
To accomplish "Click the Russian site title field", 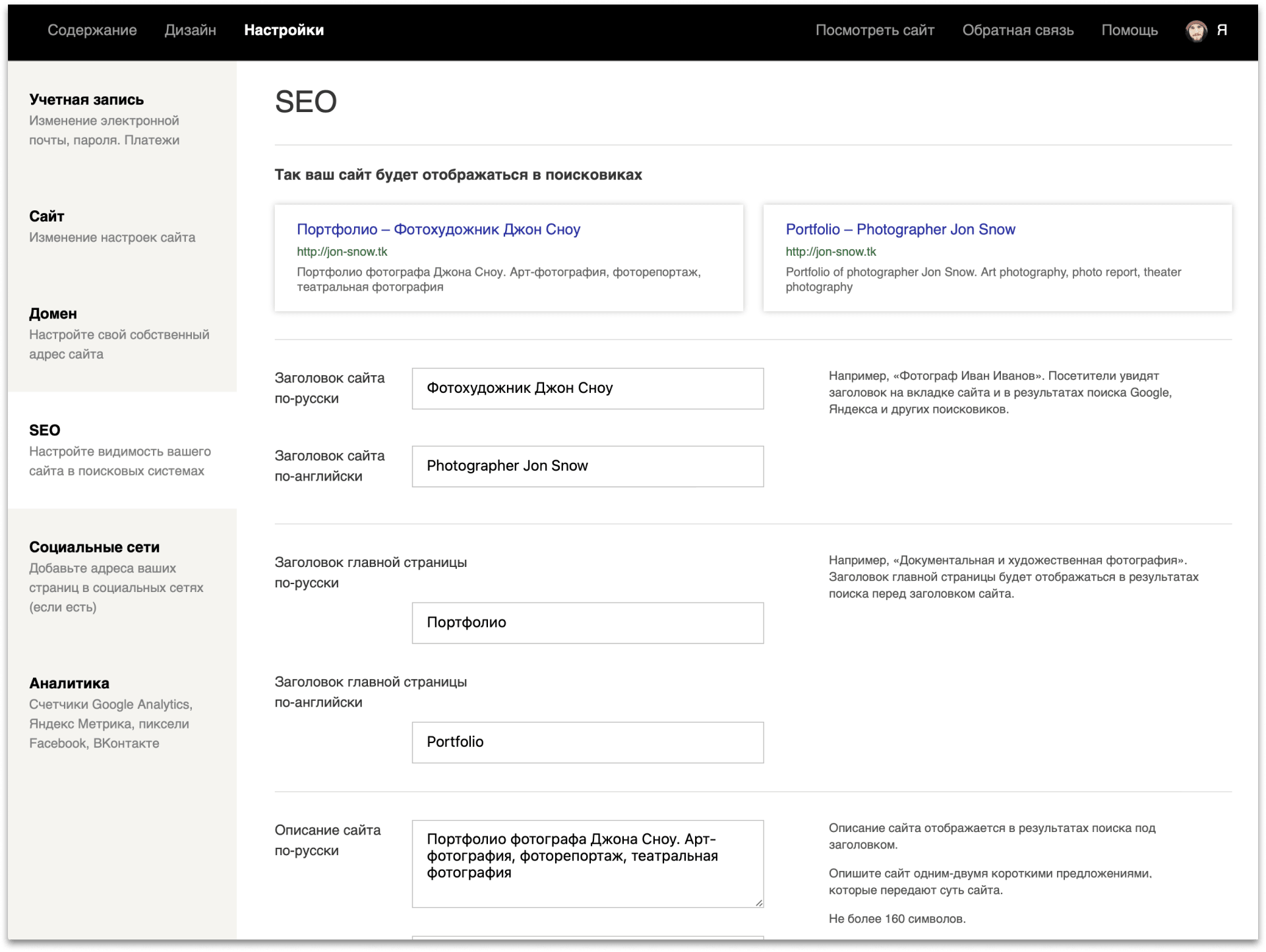I will 588,389.
